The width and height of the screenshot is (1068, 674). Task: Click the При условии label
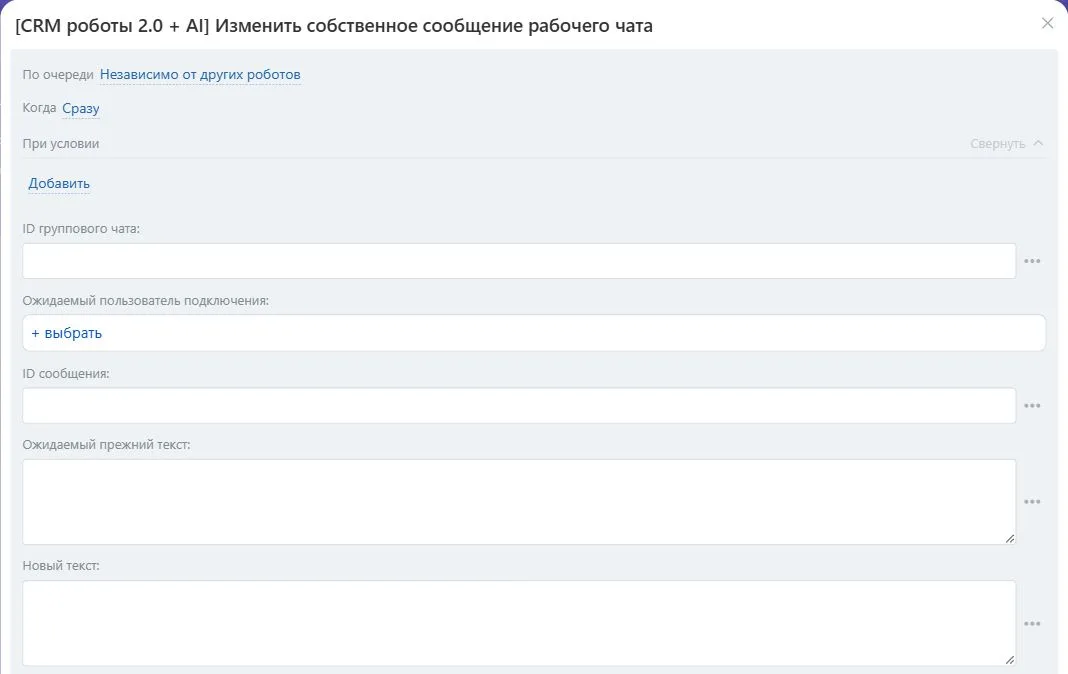pos(61,144)
